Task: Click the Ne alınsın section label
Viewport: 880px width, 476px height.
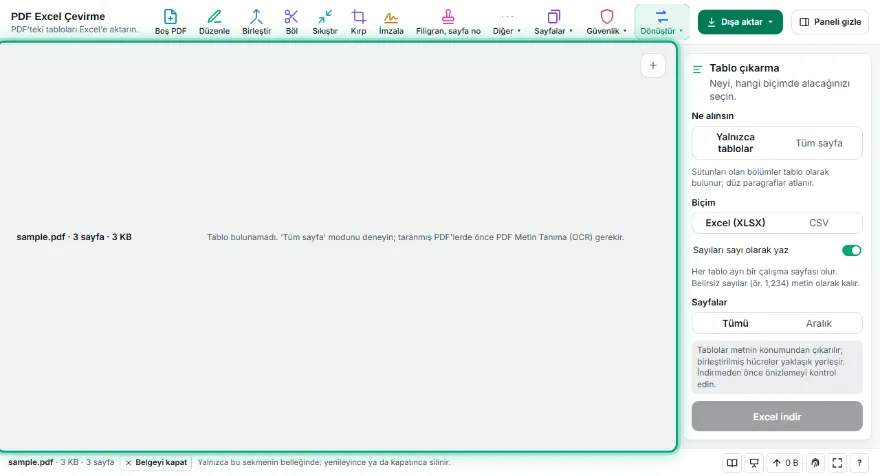Action: click(x=712, y=116)
